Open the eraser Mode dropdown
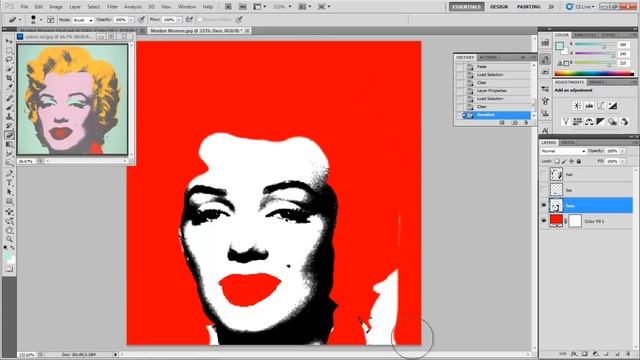 [x=83, y=20]
